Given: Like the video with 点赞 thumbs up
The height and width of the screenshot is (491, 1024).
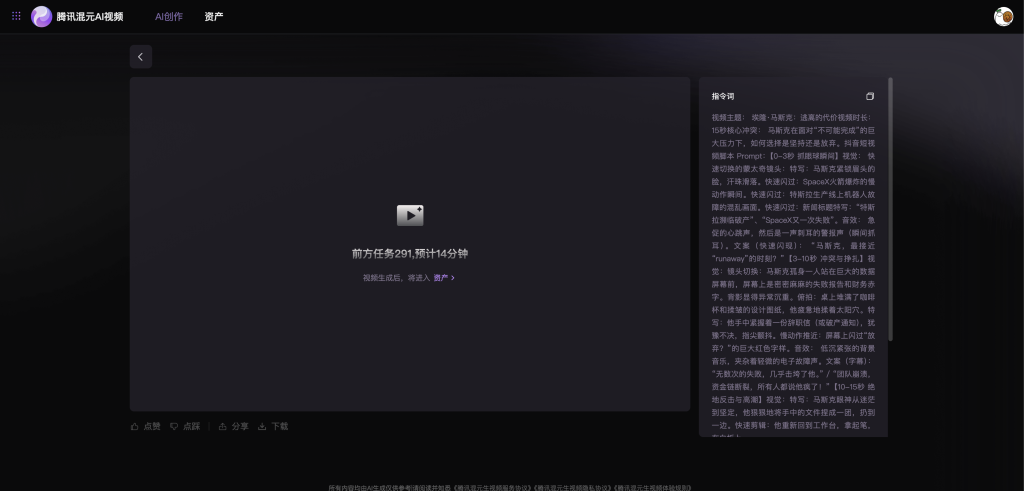Looking at the screenshot, I should tap(146, 426).
